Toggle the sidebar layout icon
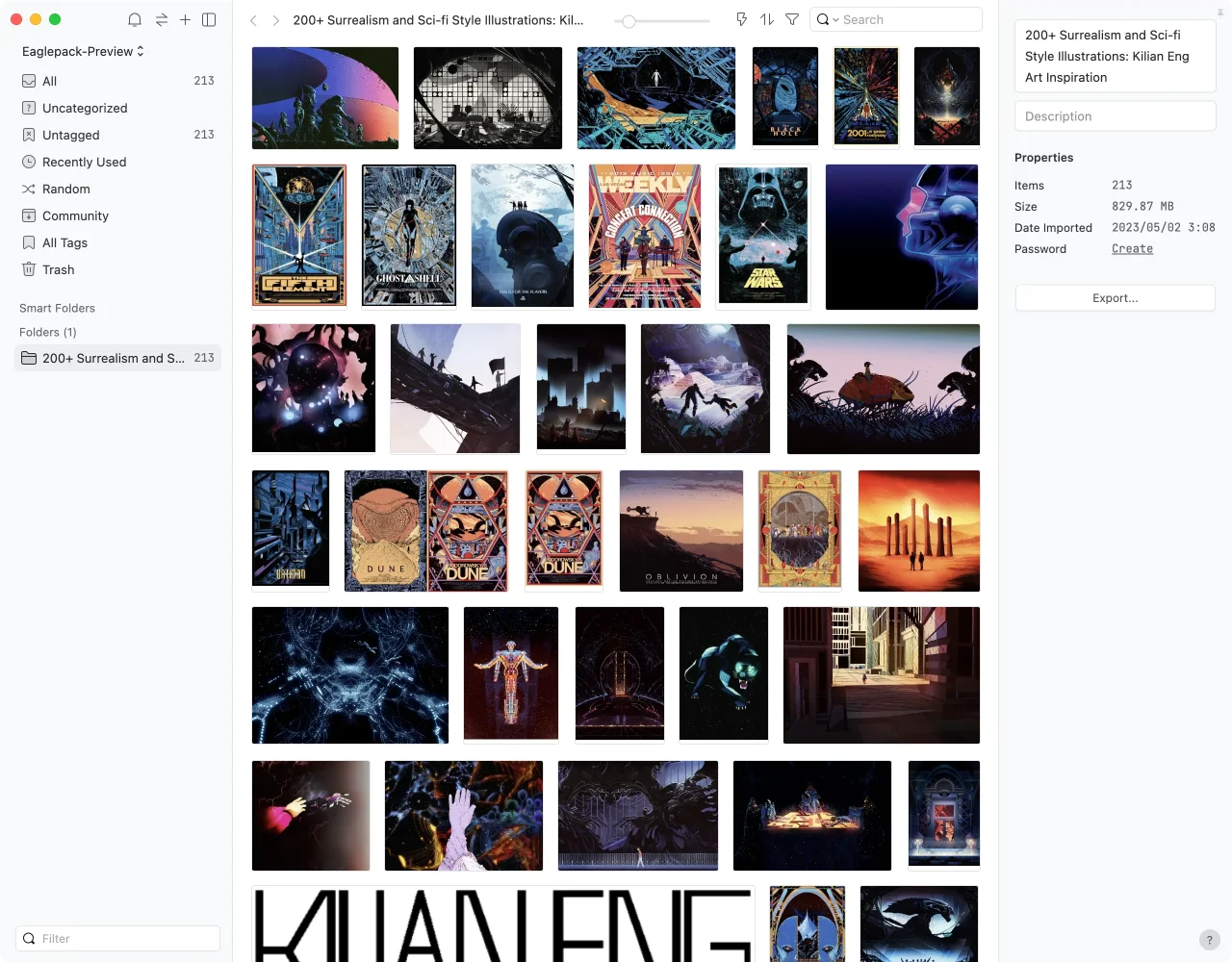This screenshot has width=1232, height=962. (209, 19)
